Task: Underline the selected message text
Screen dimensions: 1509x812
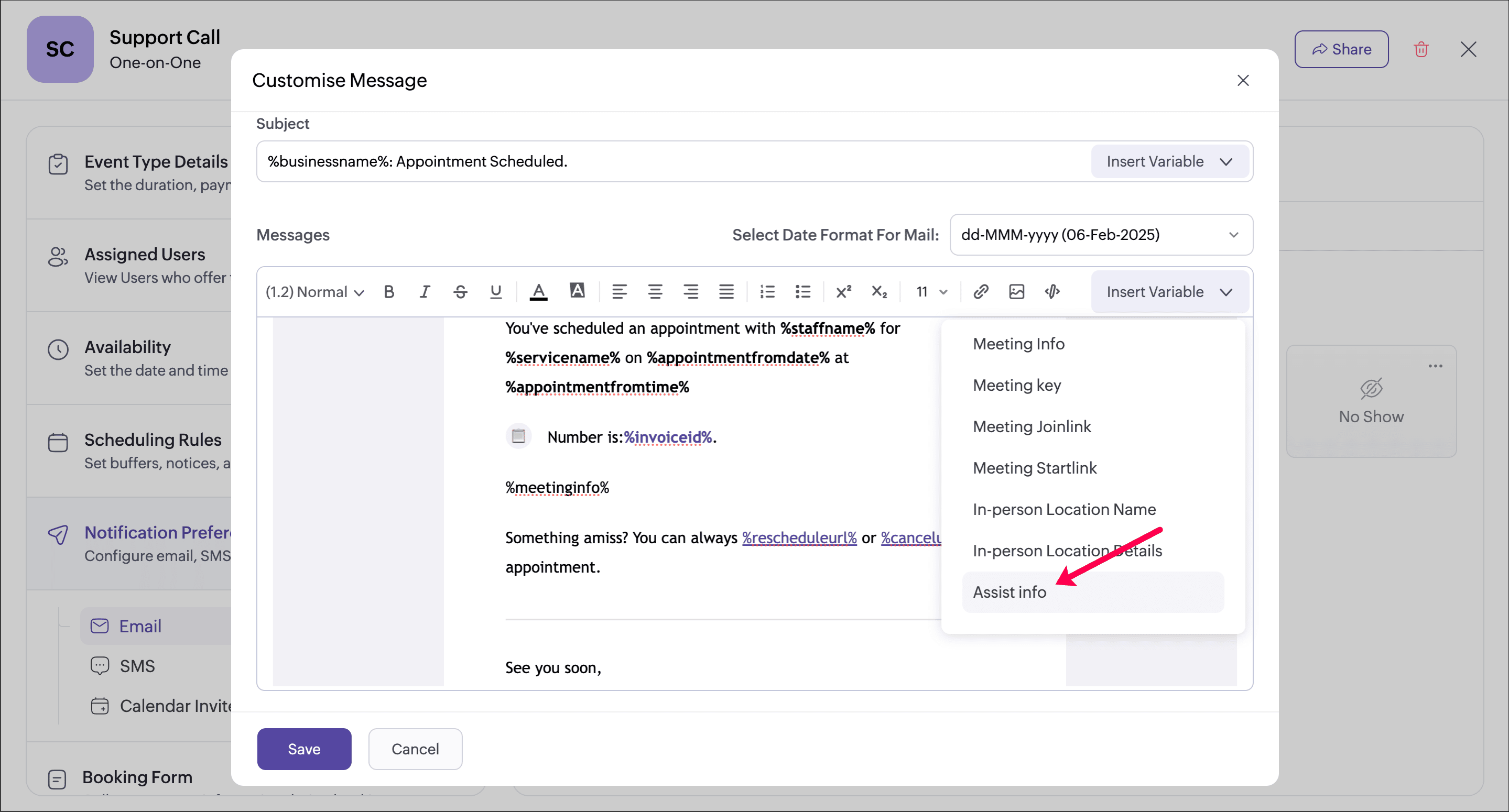Action: tap(496, 292)
